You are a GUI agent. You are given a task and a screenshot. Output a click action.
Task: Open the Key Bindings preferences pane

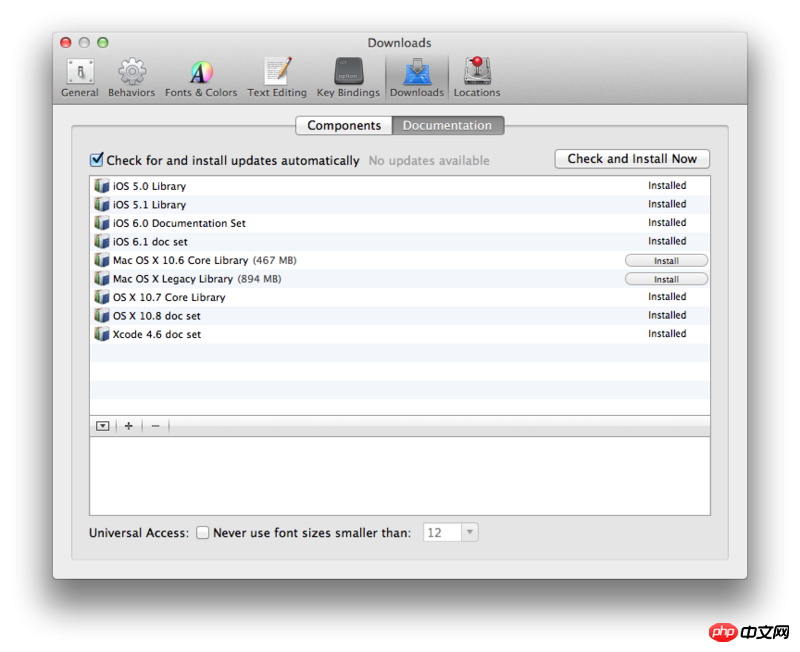[x=348, y=78]
